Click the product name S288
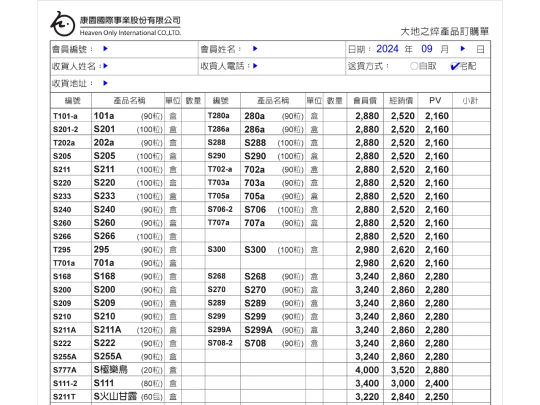540x405 pixels. click(x=255, y=143)
